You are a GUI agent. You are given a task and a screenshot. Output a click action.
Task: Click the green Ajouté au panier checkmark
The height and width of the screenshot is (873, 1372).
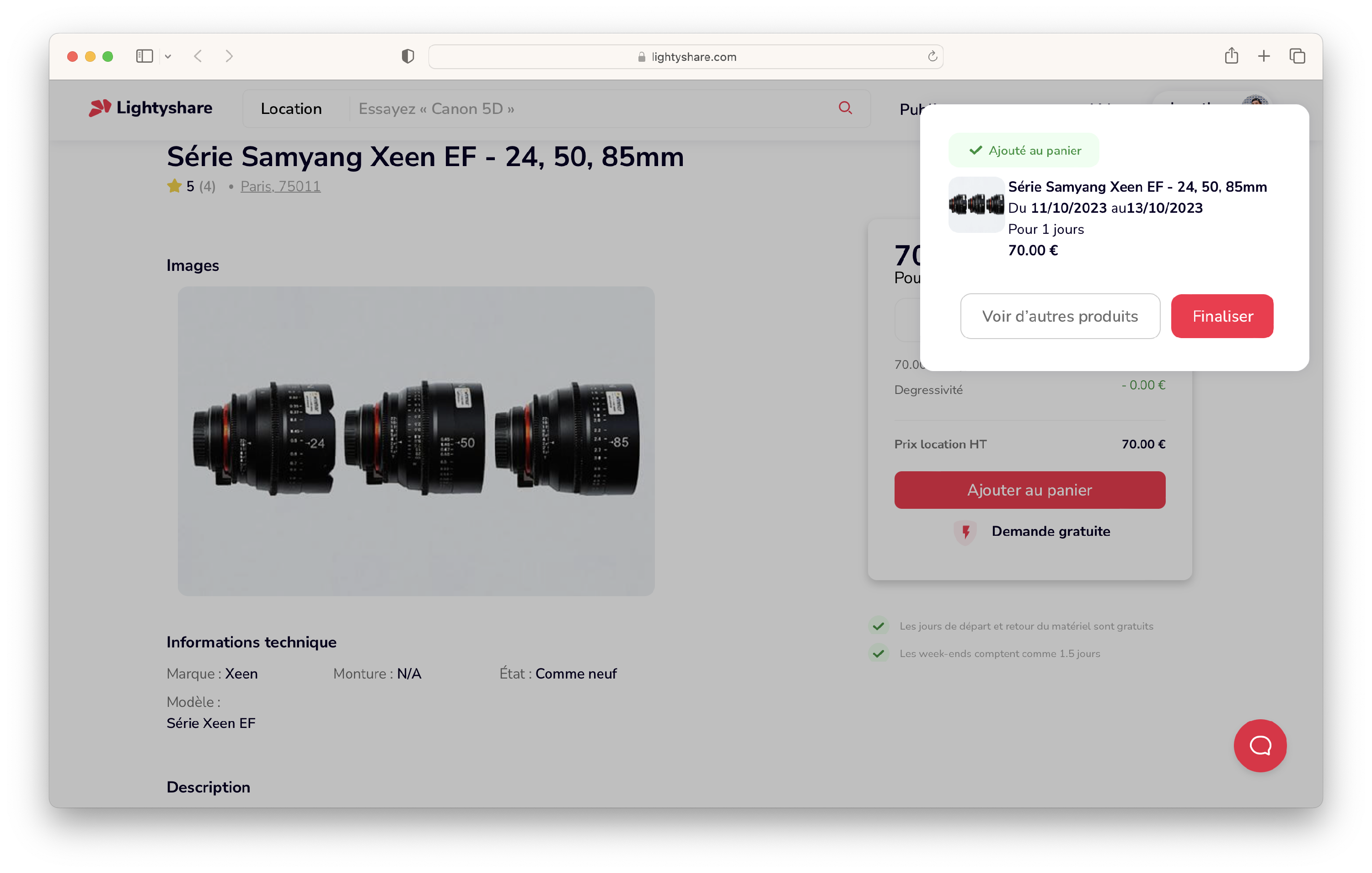pyautogui.click(x=975, y=150)
